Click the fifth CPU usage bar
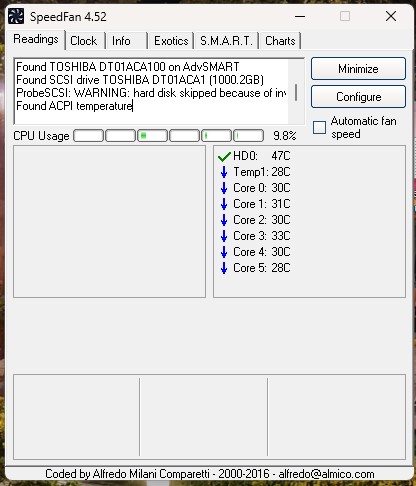The image size is (416, 486). point(216,136)
